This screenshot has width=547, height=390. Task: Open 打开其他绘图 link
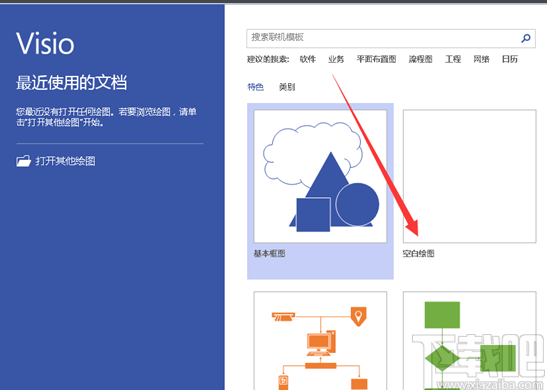pyautogui.click(x=65, y=161)
